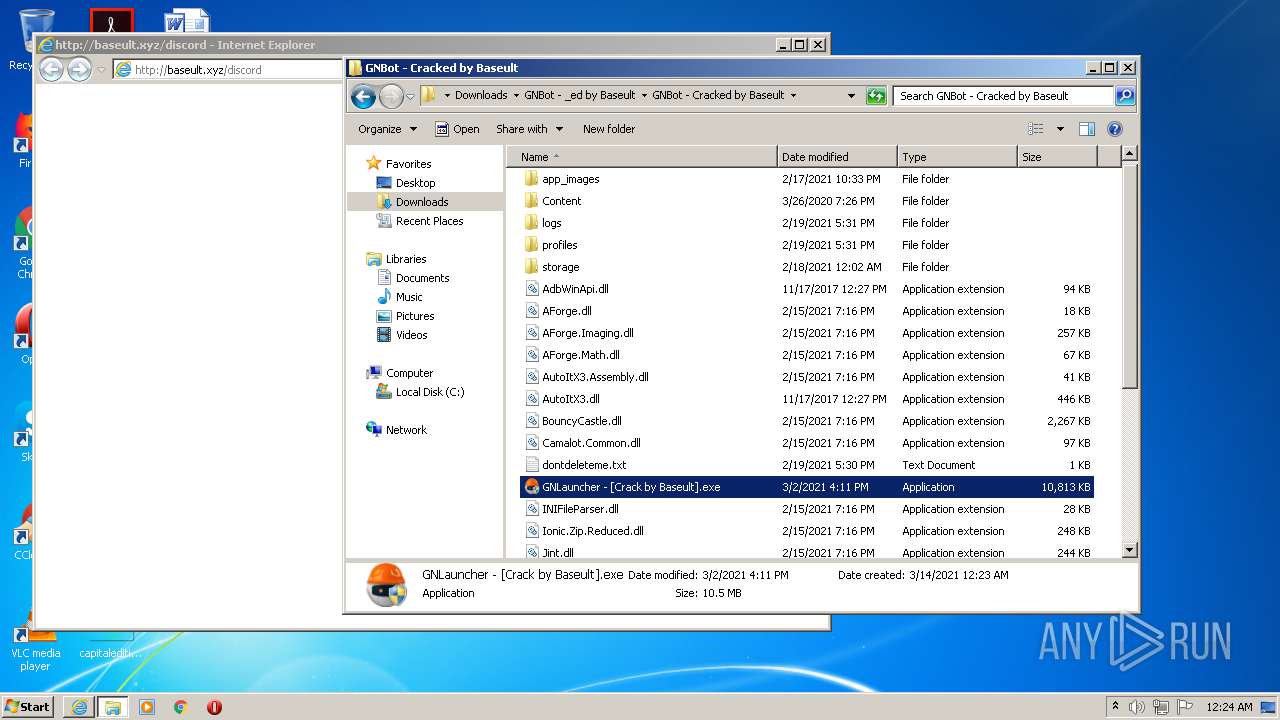This screenshot has width=1280, height=720.
Task: Sort by the Size column
Action: (x=1057, y=157)
